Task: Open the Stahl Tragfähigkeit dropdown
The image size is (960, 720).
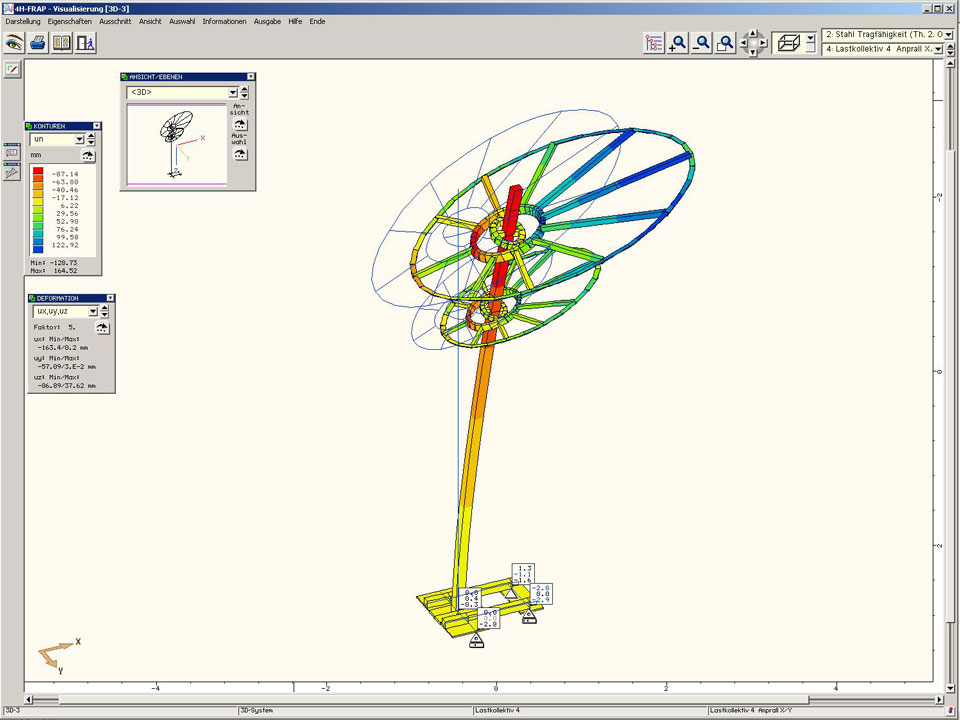Action: (x=948, y=35)
